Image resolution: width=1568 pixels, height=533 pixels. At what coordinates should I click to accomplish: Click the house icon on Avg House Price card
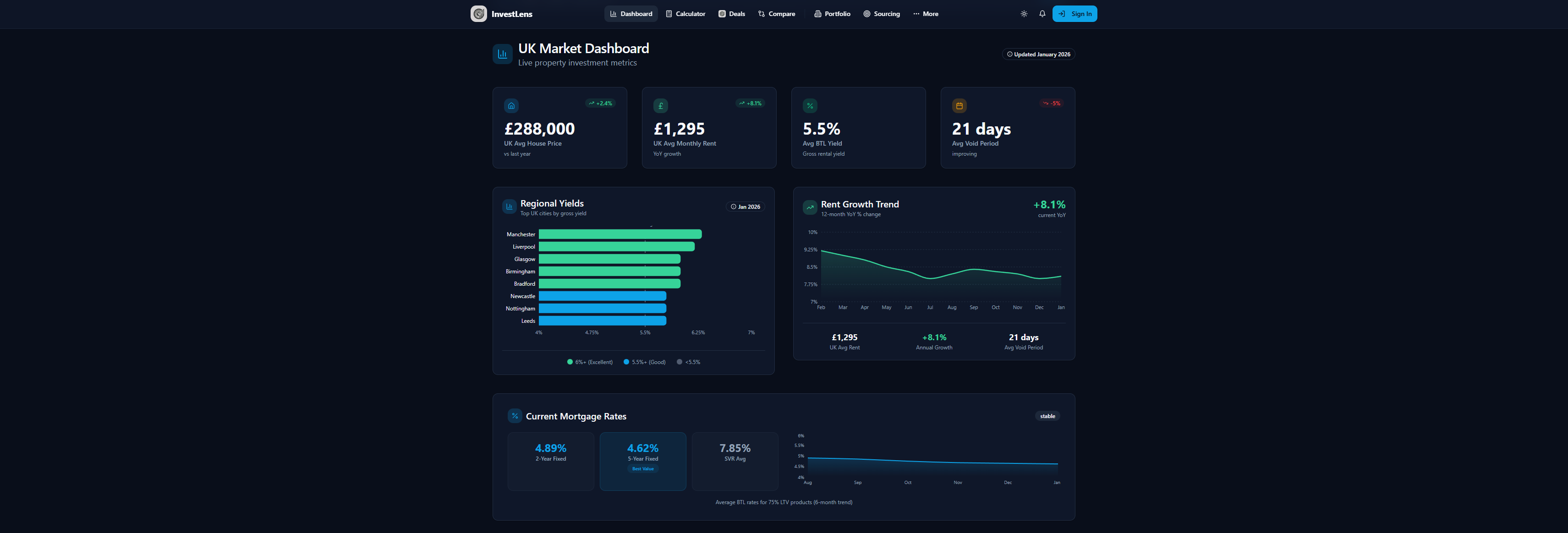(511, 105)
